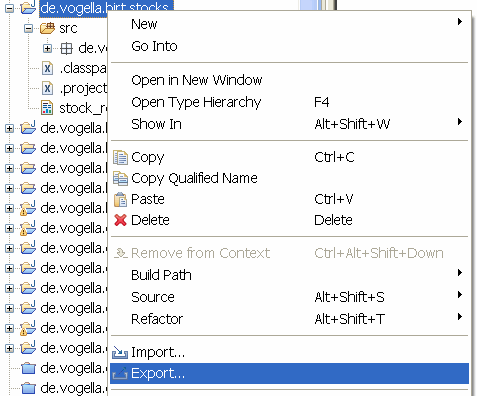Click the Copy Qualified Name icon

coord(120,178)
